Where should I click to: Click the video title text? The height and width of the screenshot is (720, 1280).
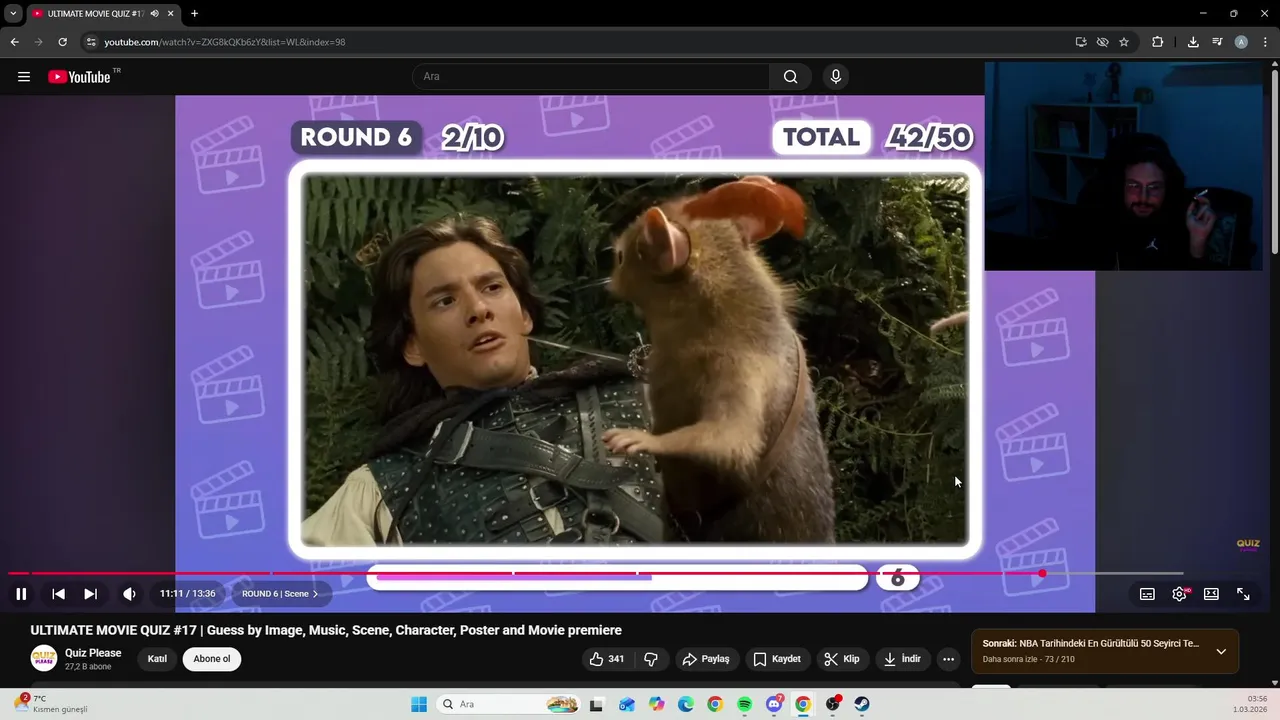326,630
